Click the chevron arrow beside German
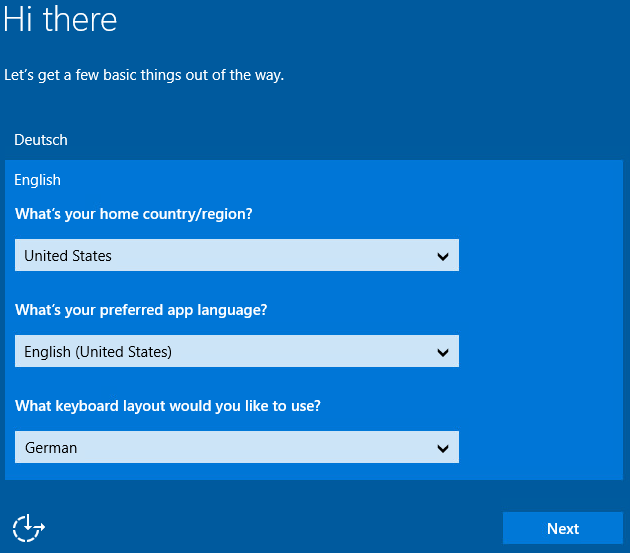The image size is (630, 553). [x=443, y=448]
